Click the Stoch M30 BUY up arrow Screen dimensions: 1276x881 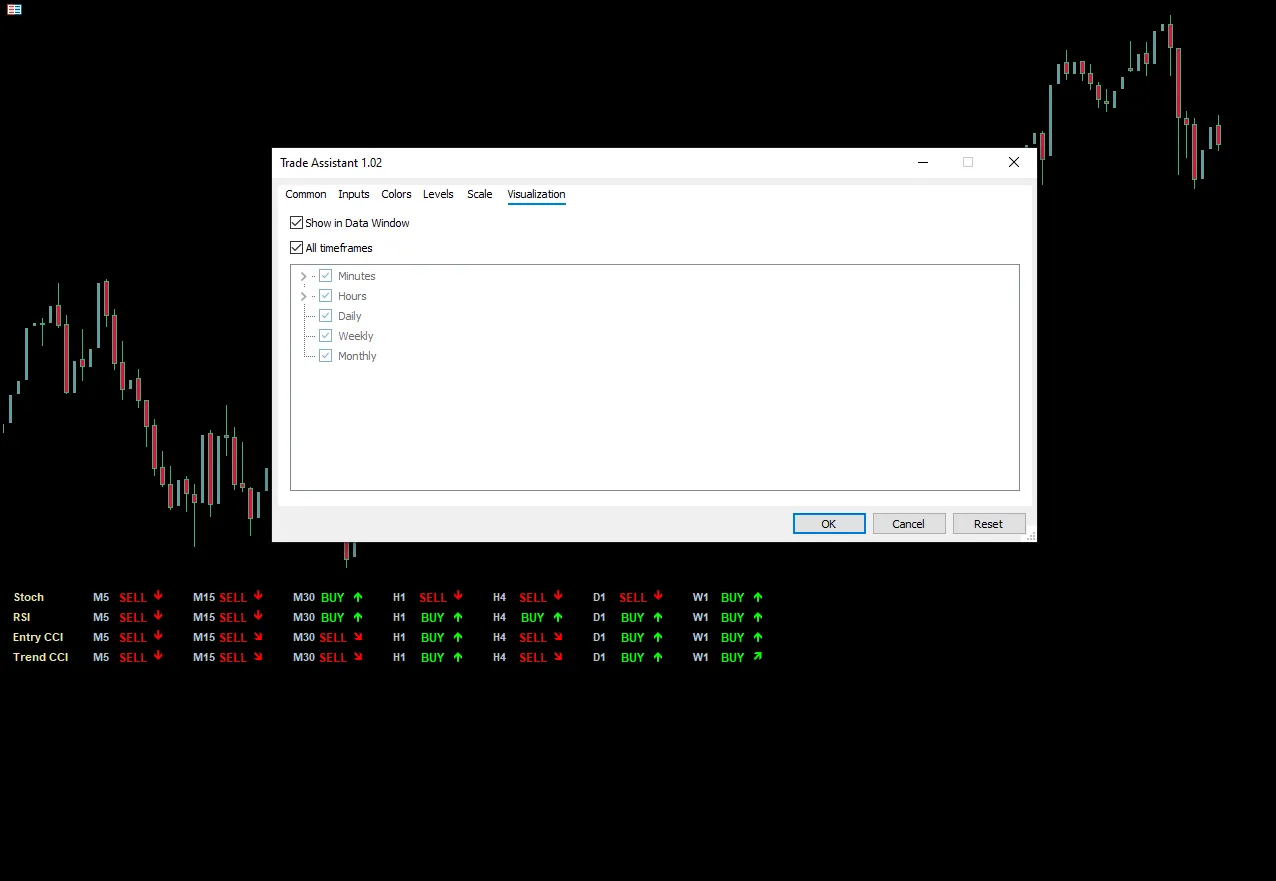click(358, 597)
